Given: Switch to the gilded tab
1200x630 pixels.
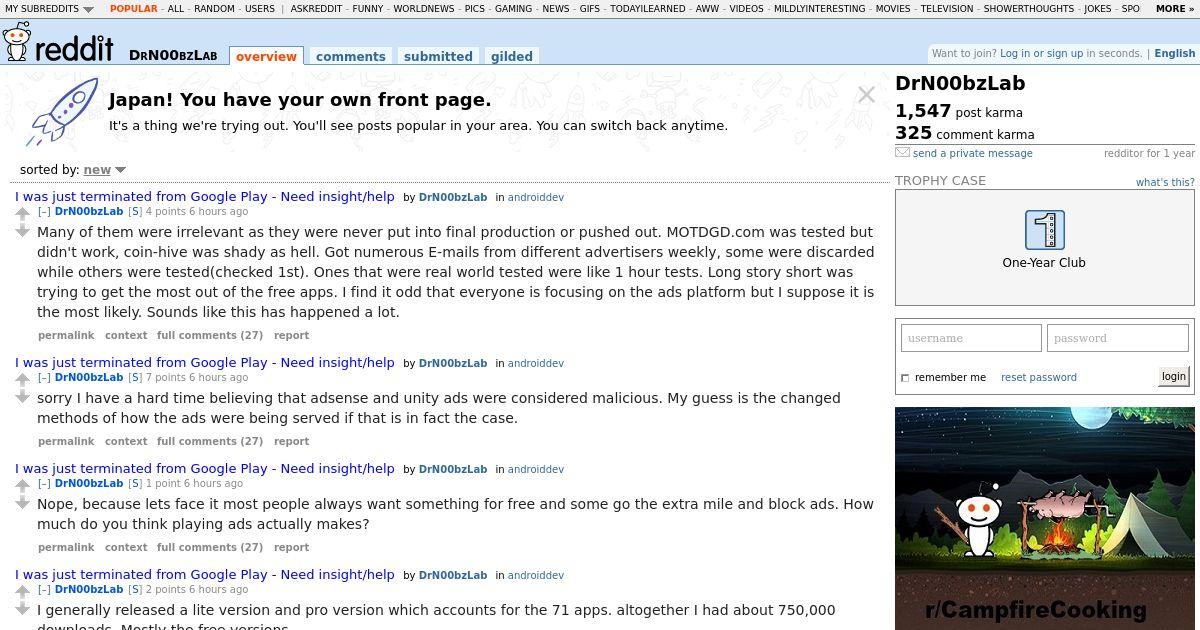Looking at the screenshot, I should [511, 56].
